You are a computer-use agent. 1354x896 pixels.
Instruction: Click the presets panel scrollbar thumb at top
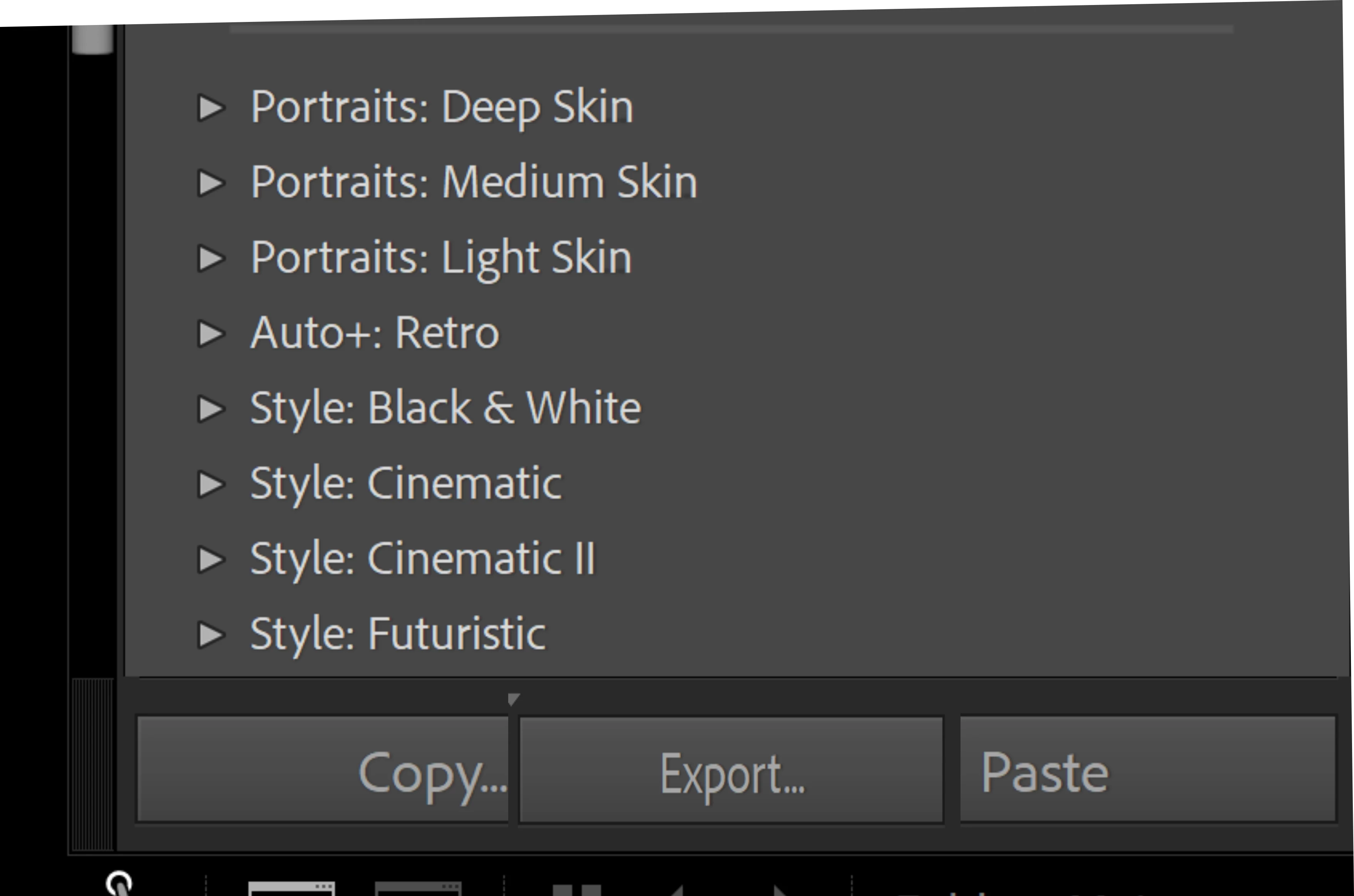tap(92, 39)
